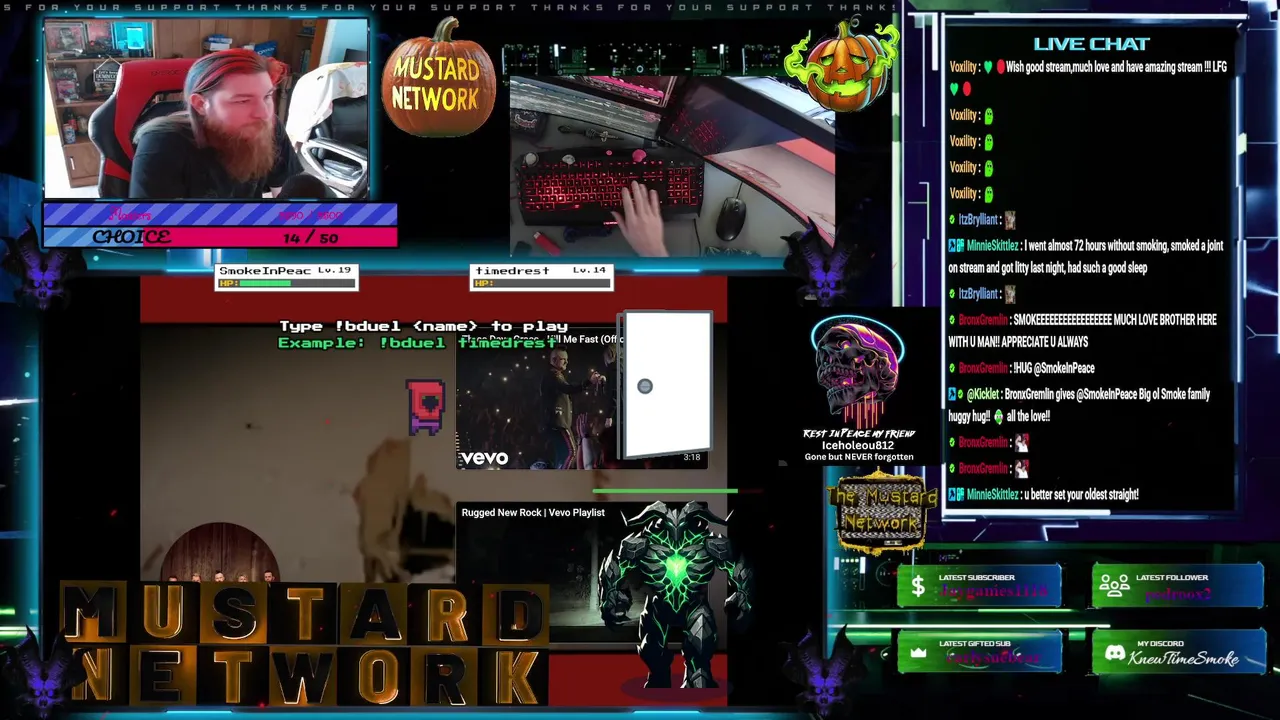Click the timedrest HP bar
Image resolution: width=1280 pixels, height=720 pixels.
541,283
